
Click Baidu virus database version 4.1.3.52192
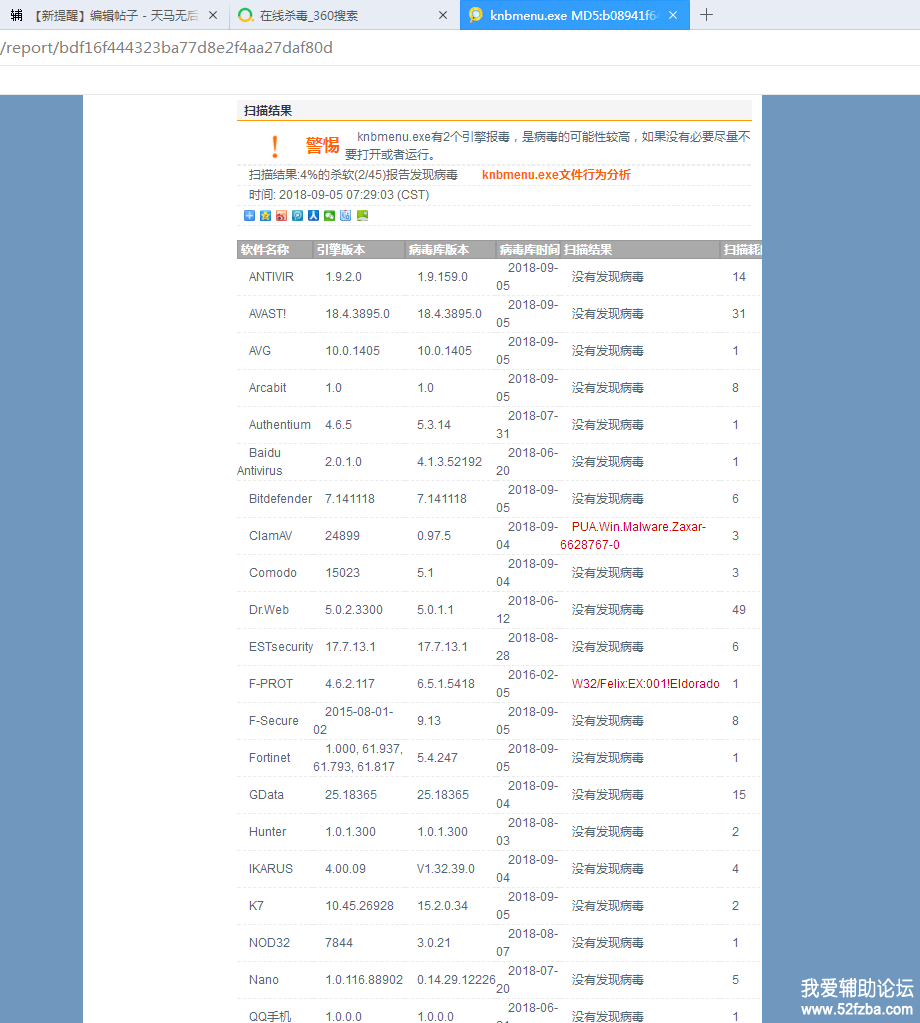click(450, 462)
